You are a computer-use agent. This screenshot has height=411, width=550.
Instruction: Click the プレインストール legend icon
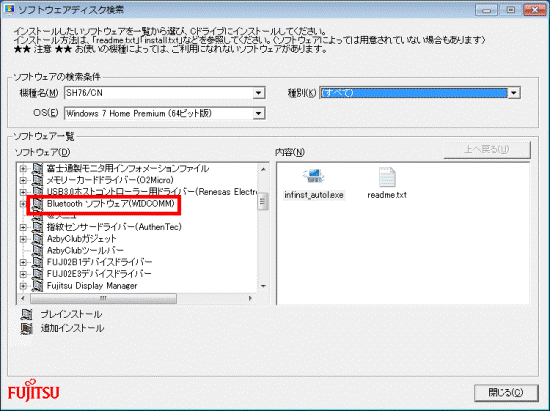[26, 314]
